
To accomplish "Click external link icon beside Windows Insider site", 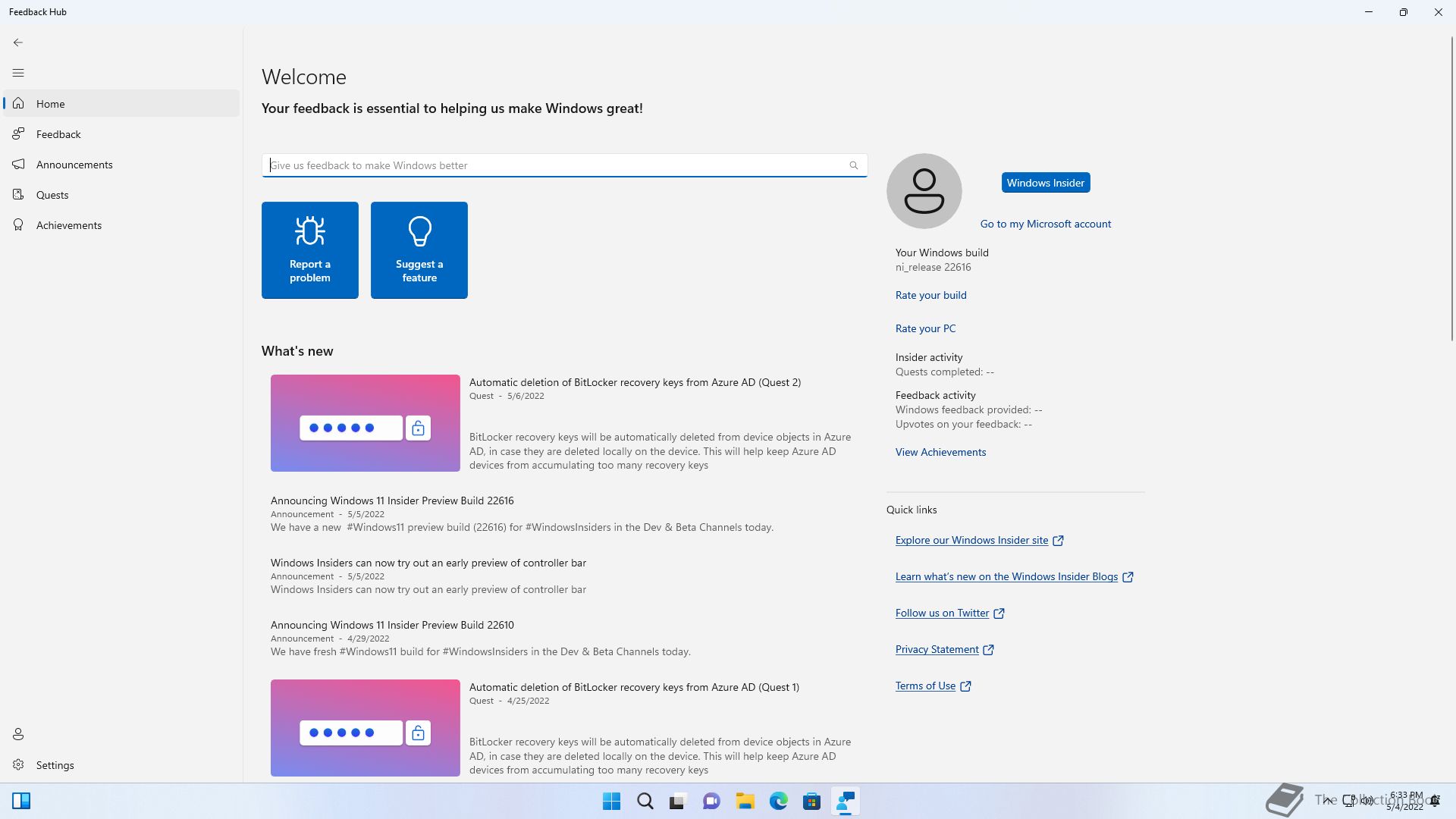I will [1059, 541].
